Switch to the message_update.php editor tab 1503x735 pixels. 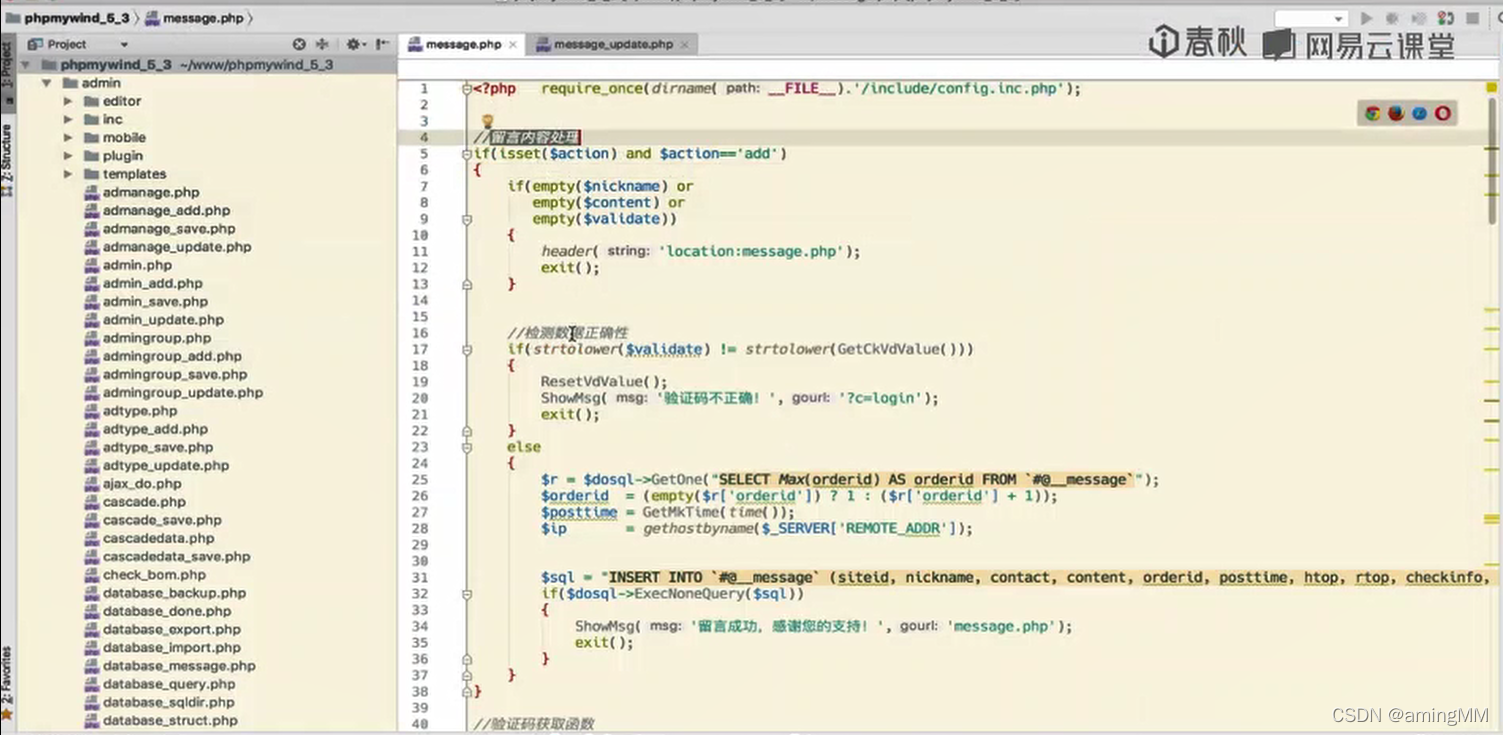[613, 44]
